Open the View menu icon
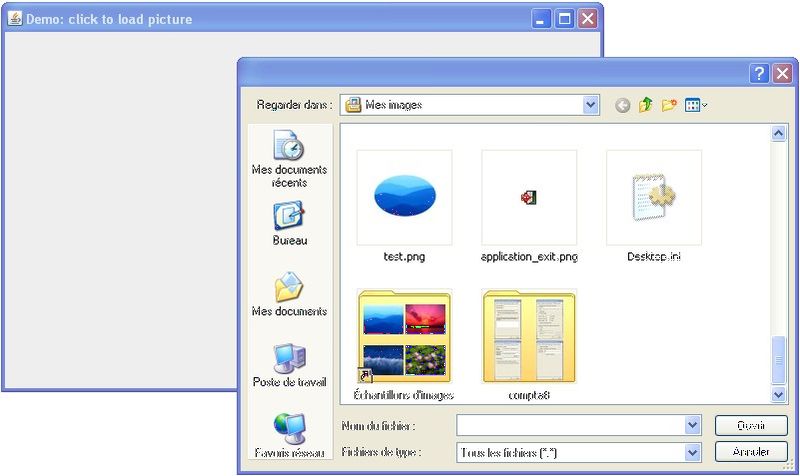The height and width of the screenshot is (476, 800). [695, 105]
